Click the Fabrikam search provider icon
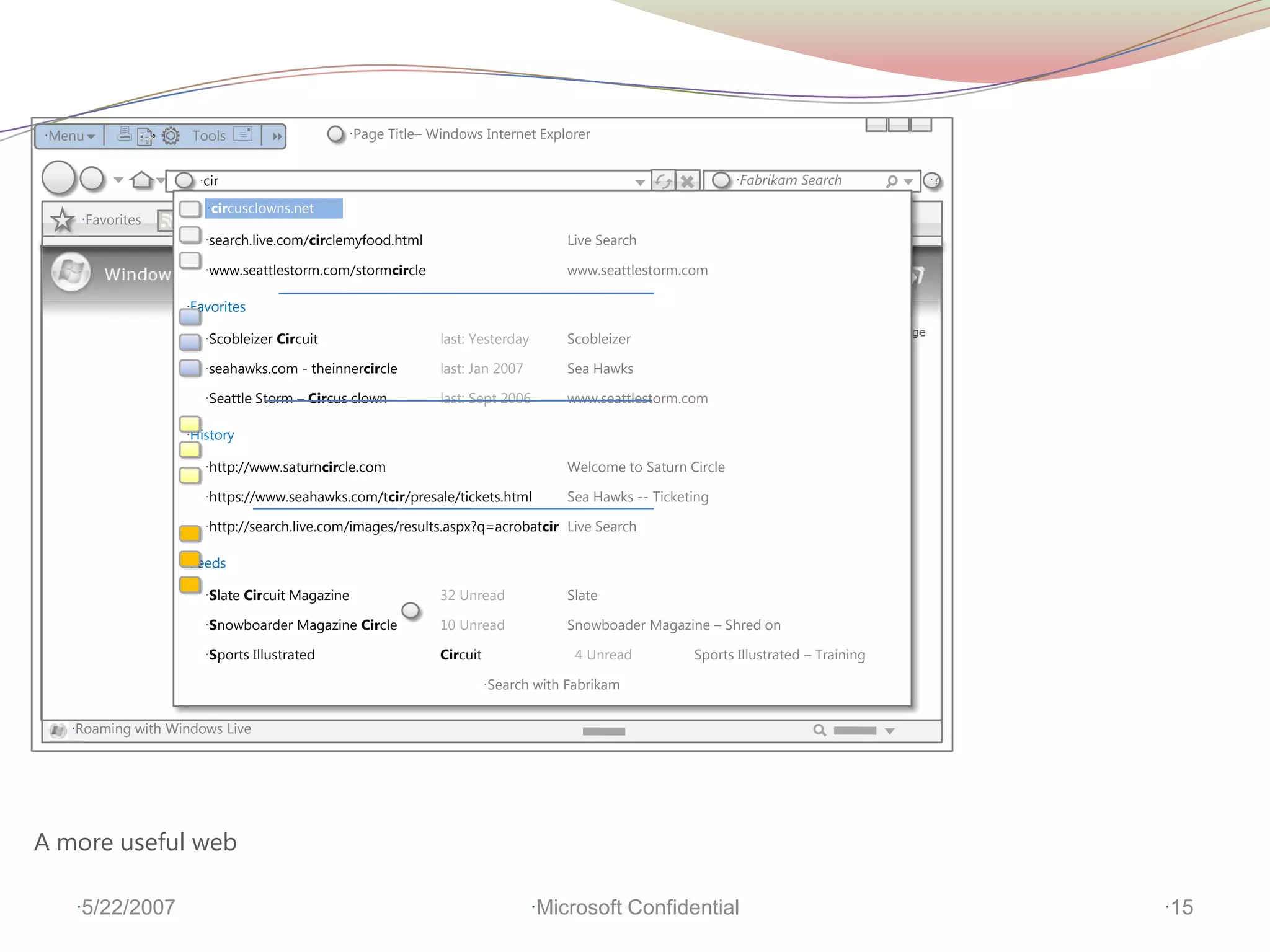Image resolution: width=1270 pixels, height=952 pixels. pos(721,180)
